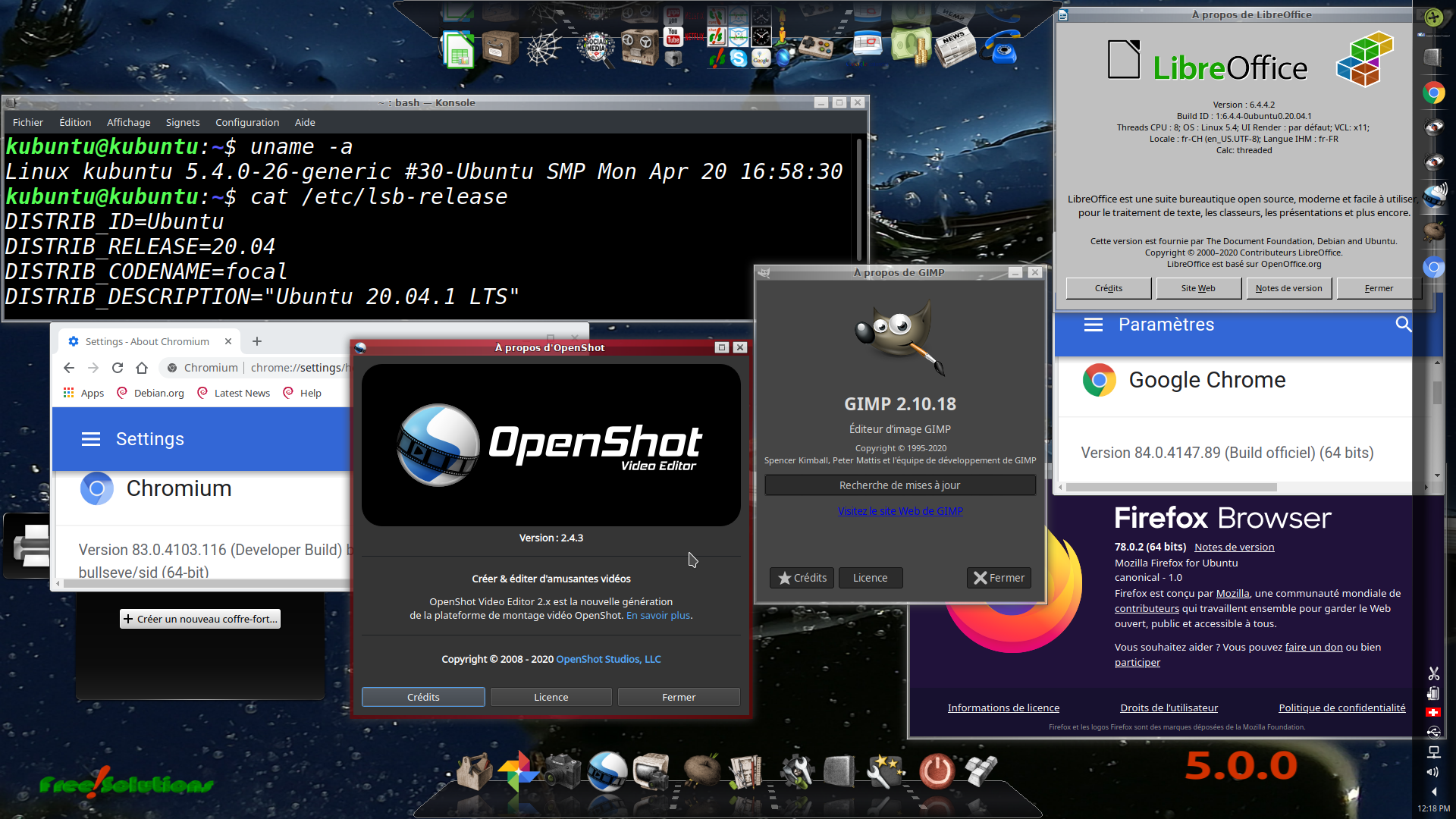Click Créer un nouveau coffre-fort button

point(200,619)
